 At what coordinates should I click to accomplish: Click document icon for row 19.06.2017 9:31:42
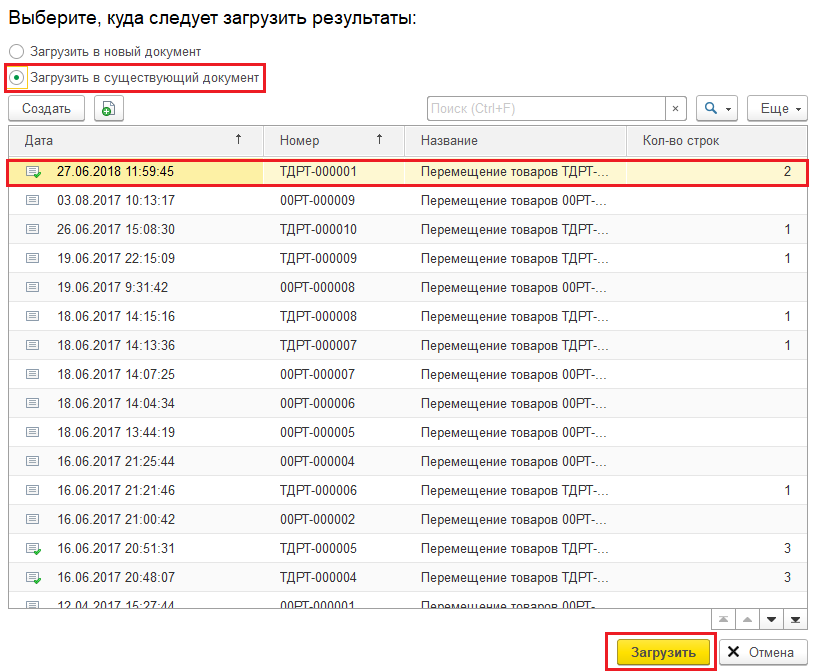click(x=33, y=287)
